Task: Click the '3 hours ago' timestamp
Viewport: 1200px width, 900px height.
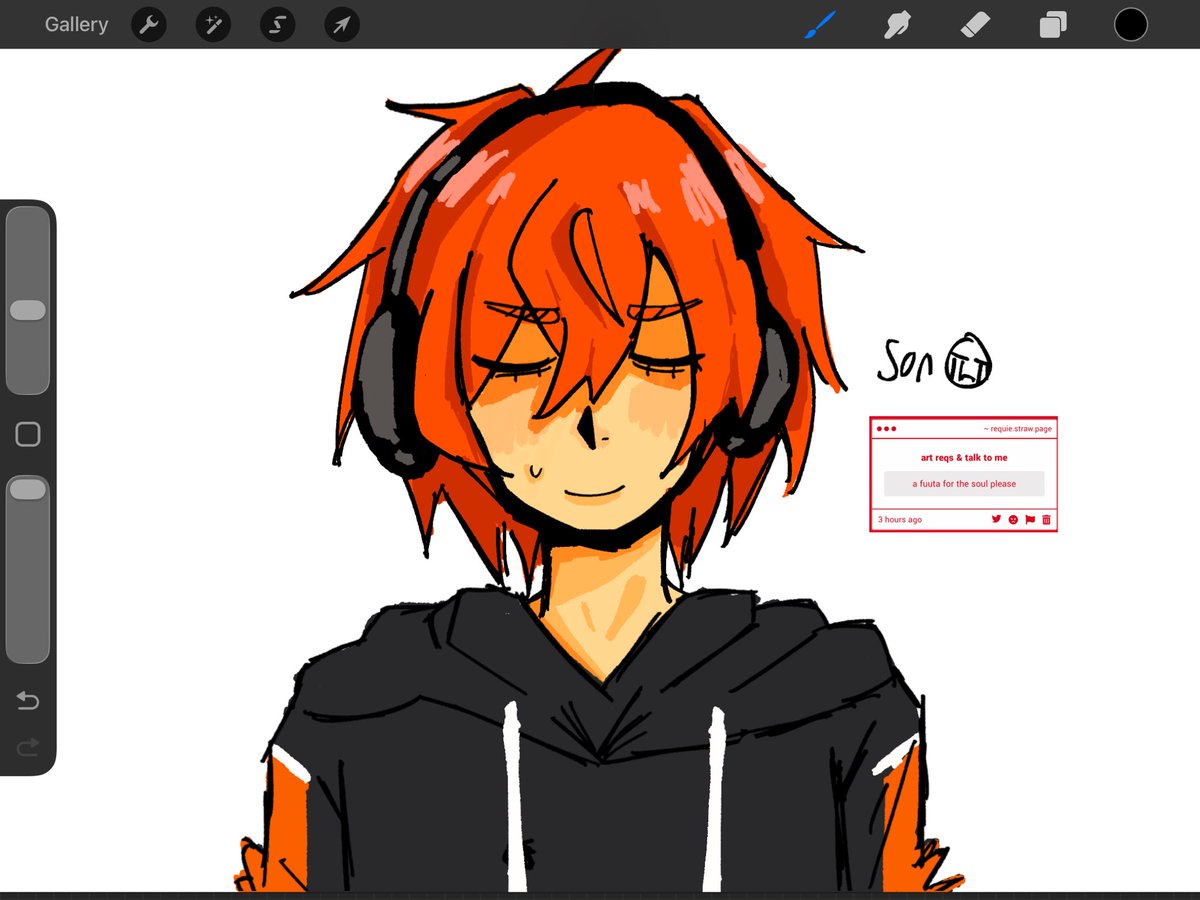Action: coord(900,520)
